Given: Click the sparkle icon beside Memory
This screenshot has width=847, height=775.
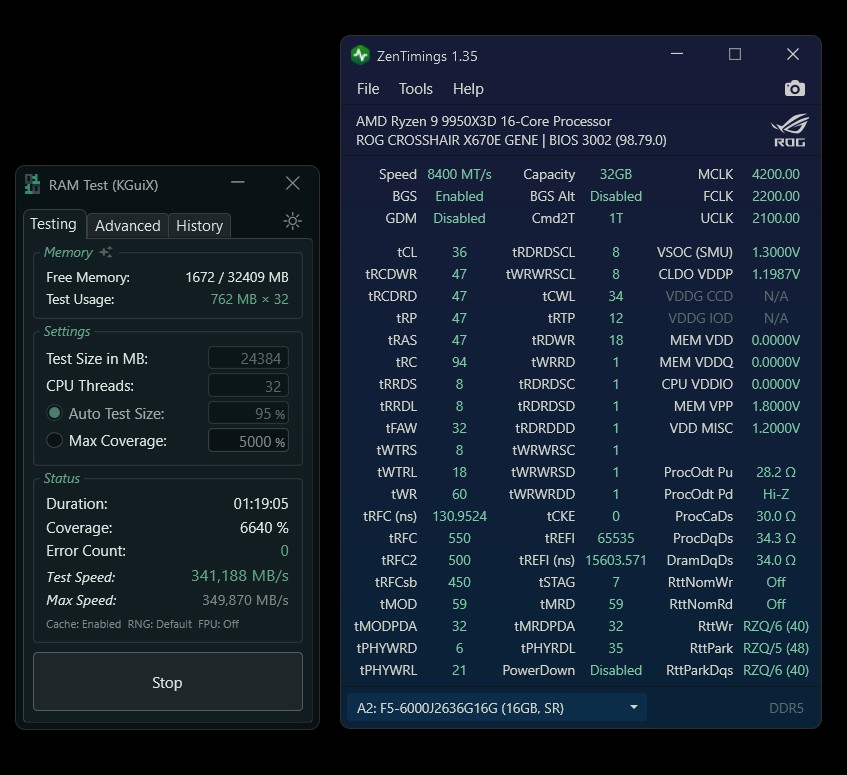Looking at the screenshot, I should 106,252.
